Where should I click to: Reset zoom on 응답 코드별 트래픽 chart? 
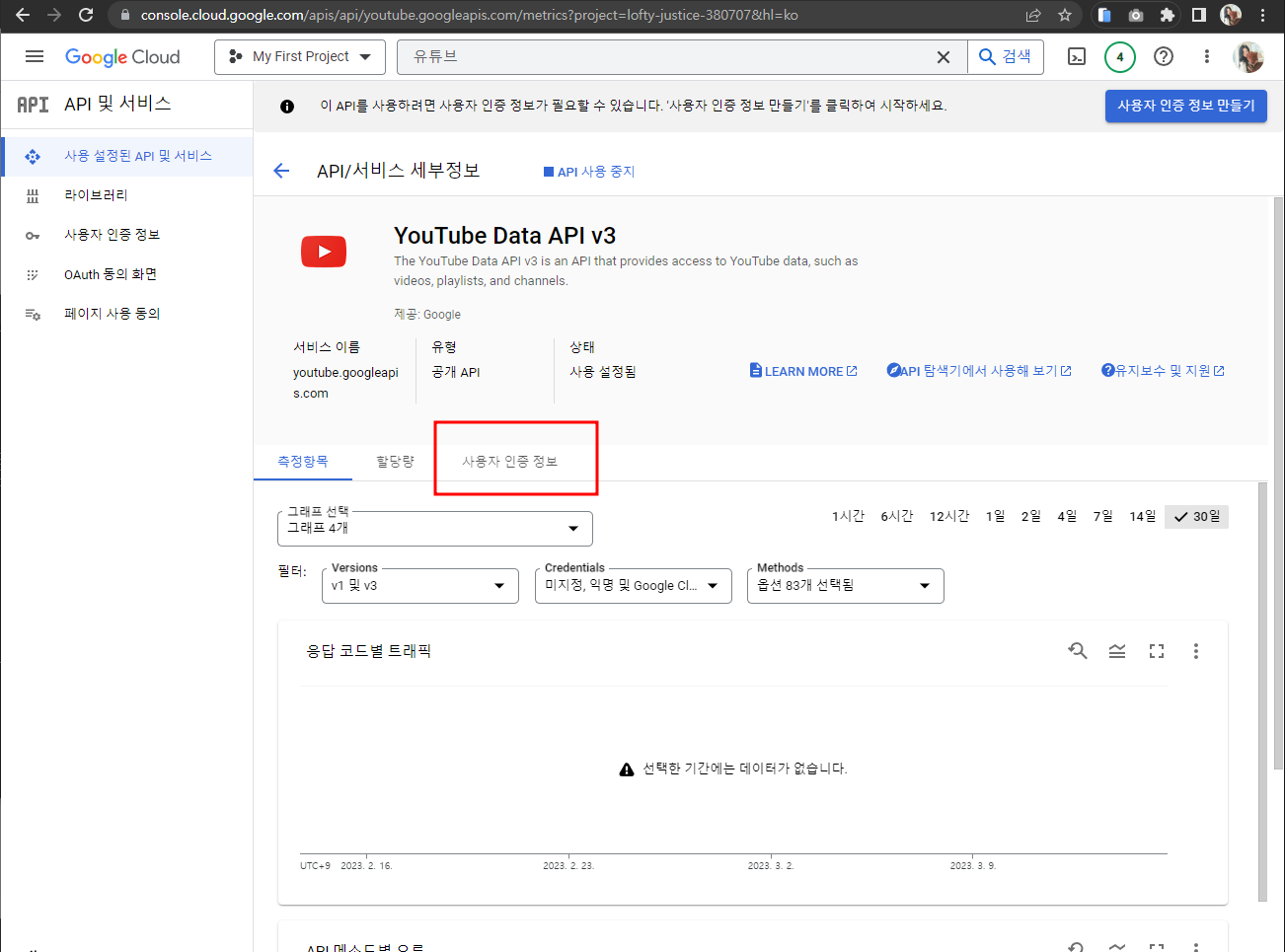pyautogui.click(x=1078, y=651)
